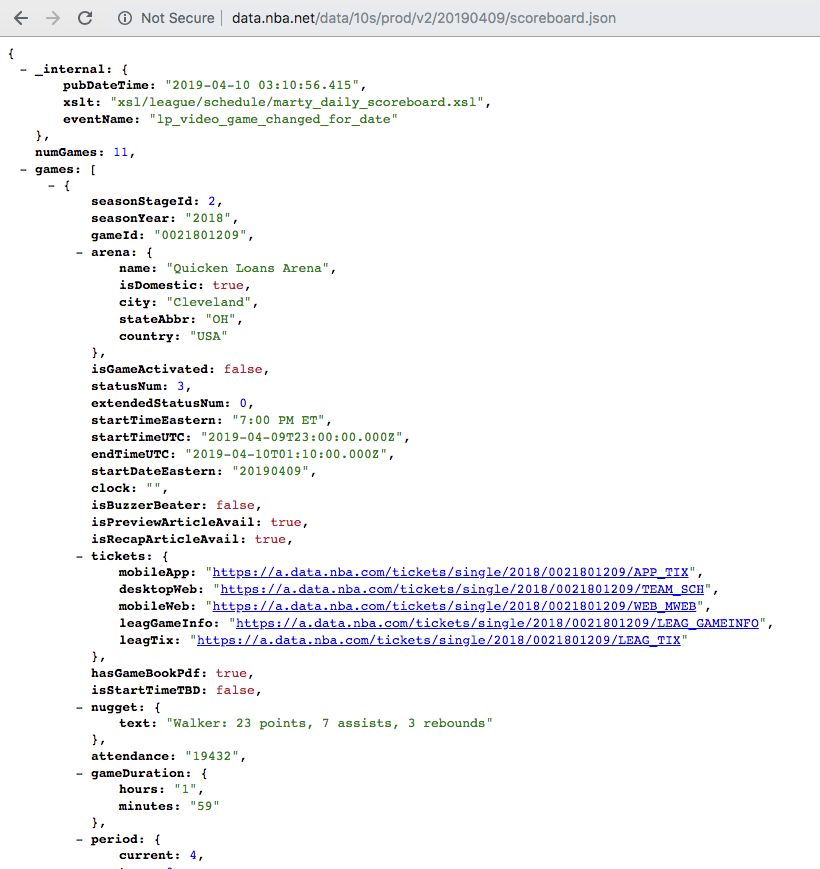Collapse the first game object in games
820x869 pixels.
pos(52,187)
